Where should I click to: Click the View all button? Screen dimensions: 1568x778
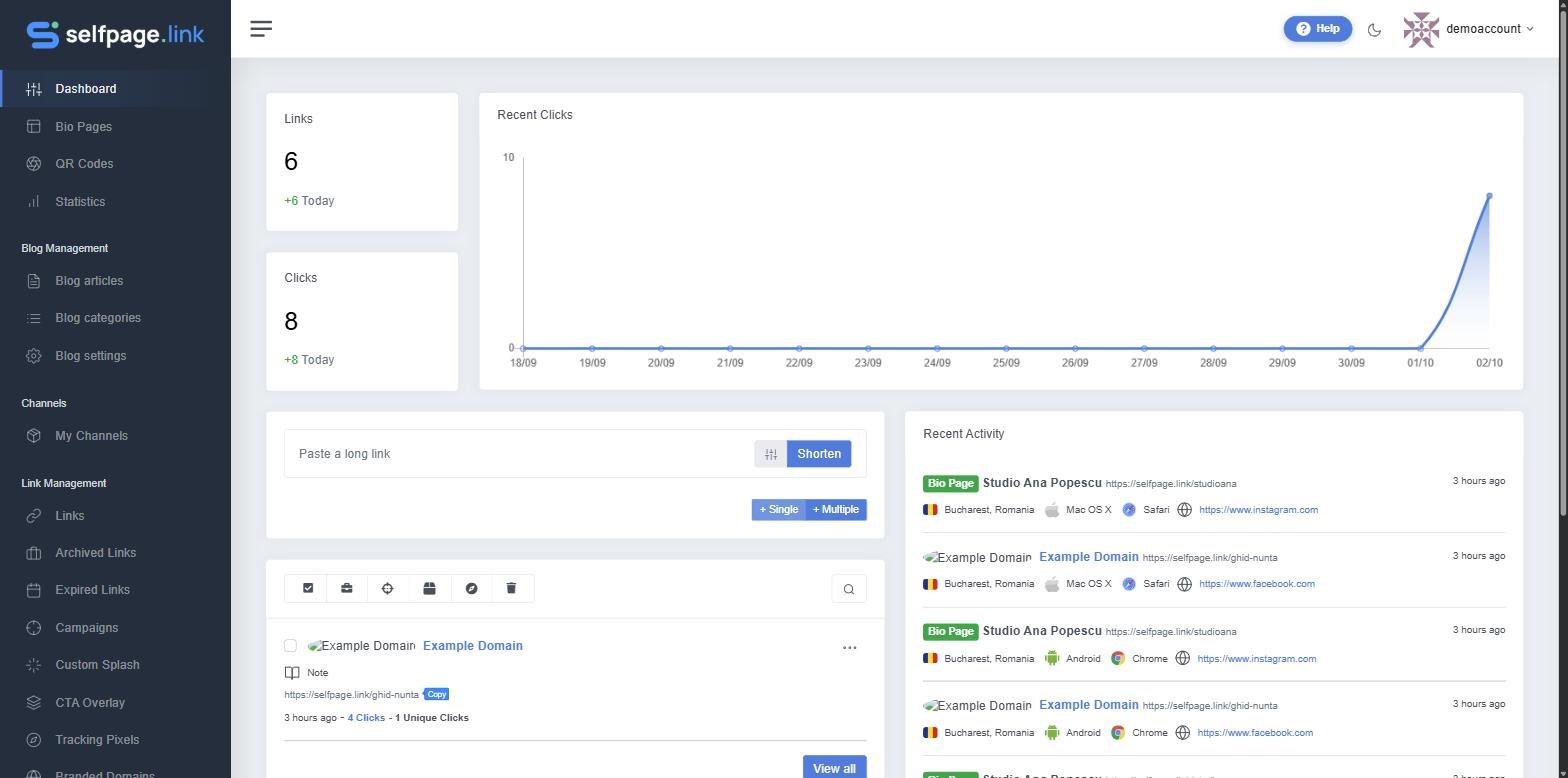834,768
